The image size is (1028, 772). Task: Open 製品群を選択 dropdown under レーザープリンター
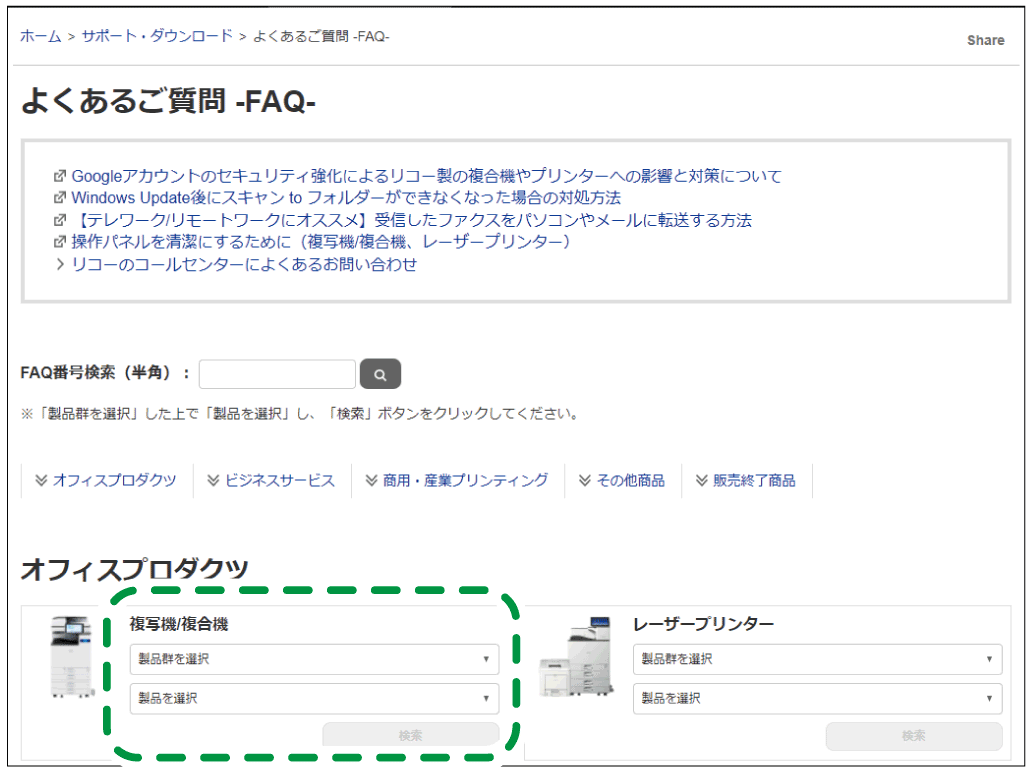(x=817, y=659)
